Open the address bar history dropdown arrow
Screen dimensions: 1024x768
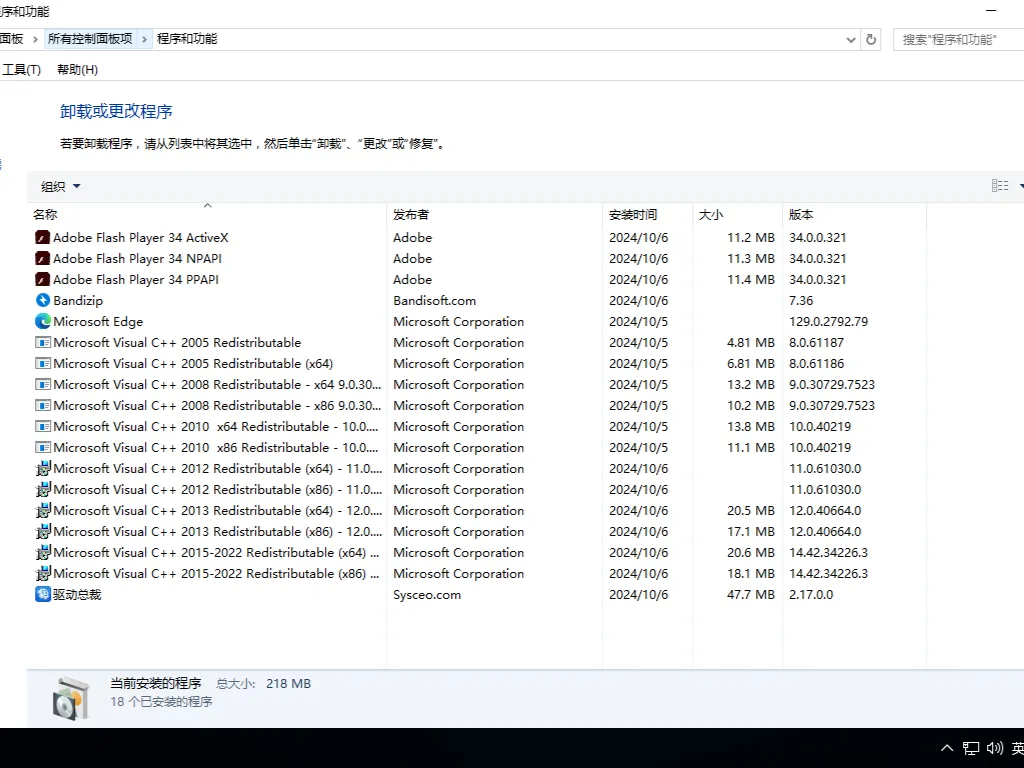click(x=850, y=39)
